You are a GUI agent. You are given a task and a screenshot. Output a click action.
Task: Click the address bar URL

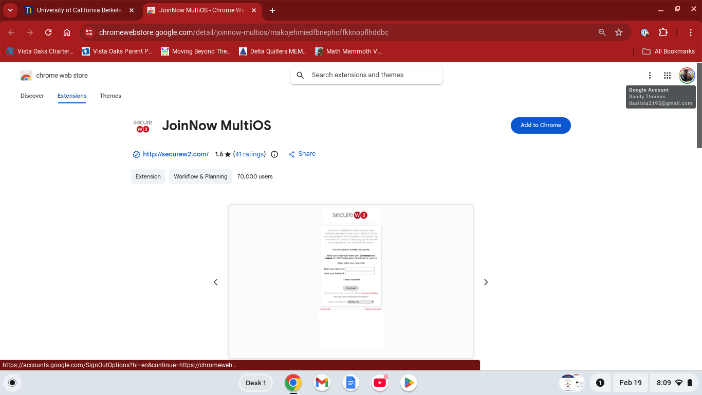244,32
